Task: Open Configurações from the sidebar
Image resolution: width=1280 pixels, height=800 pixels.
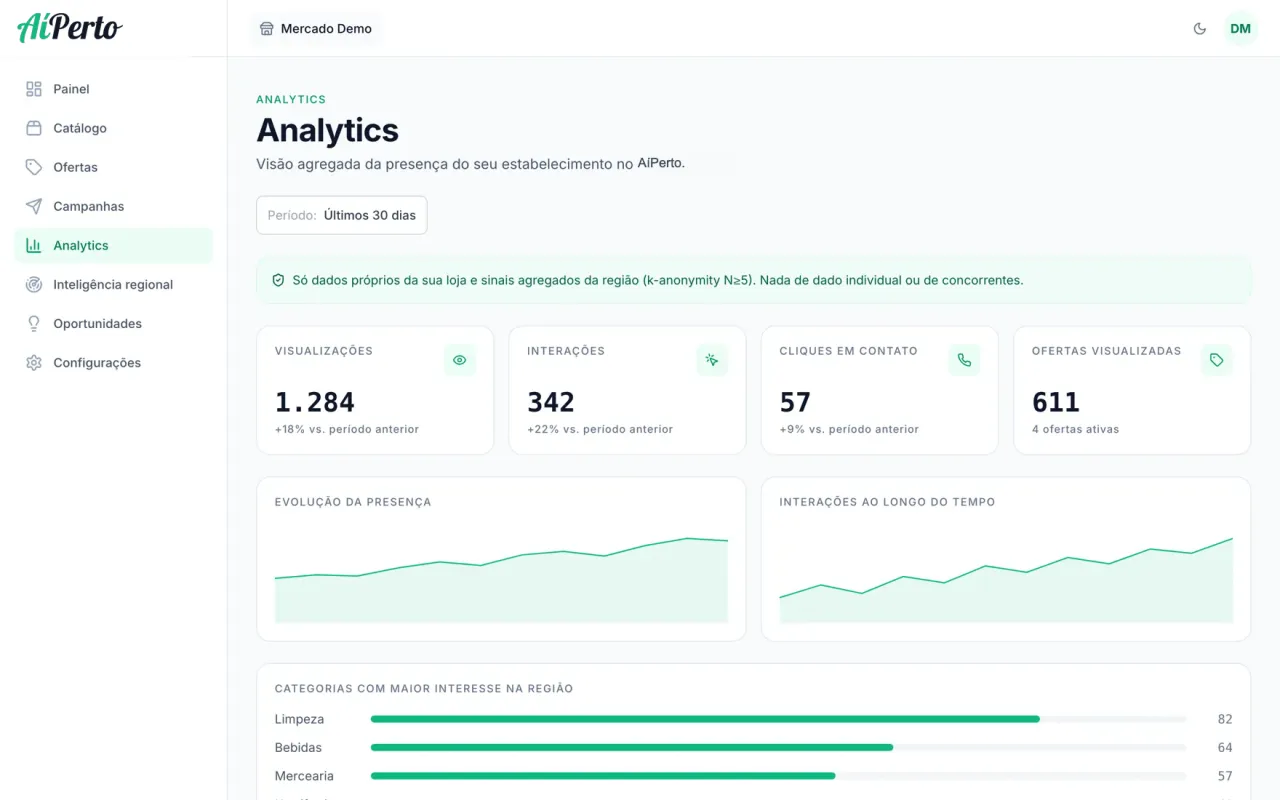Action: 114,362
